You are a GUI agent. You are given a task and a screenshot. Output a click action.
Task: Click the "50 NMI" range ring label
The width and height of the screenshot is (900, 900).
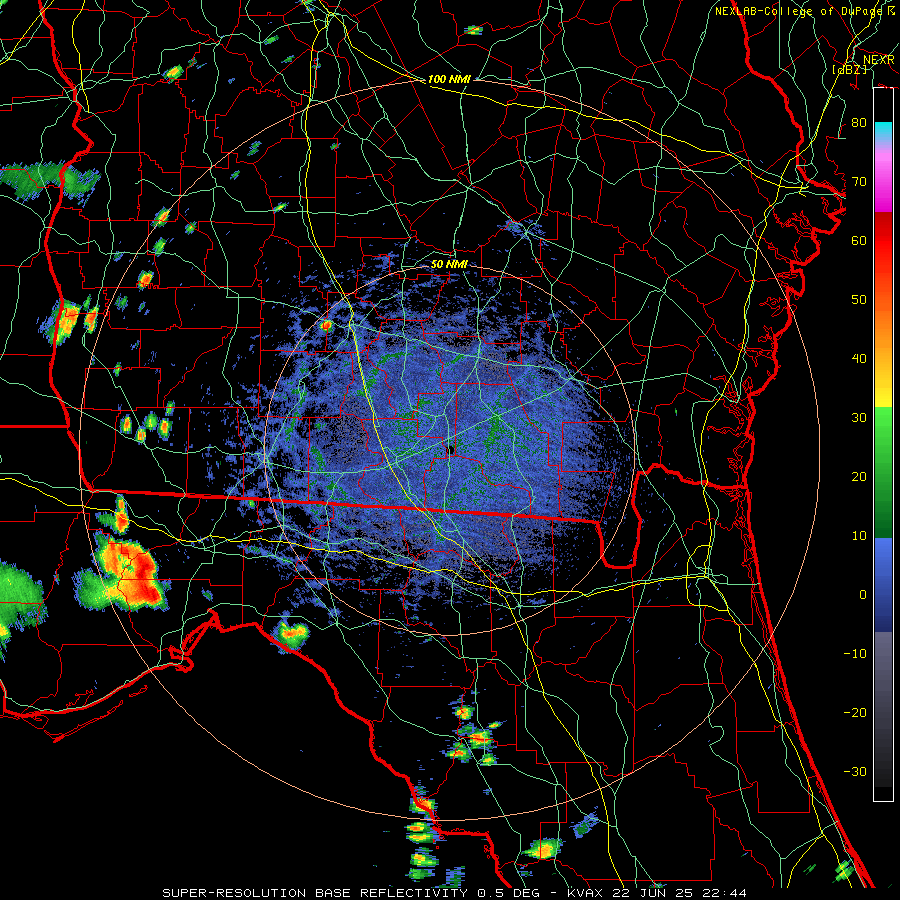(449, 265)
